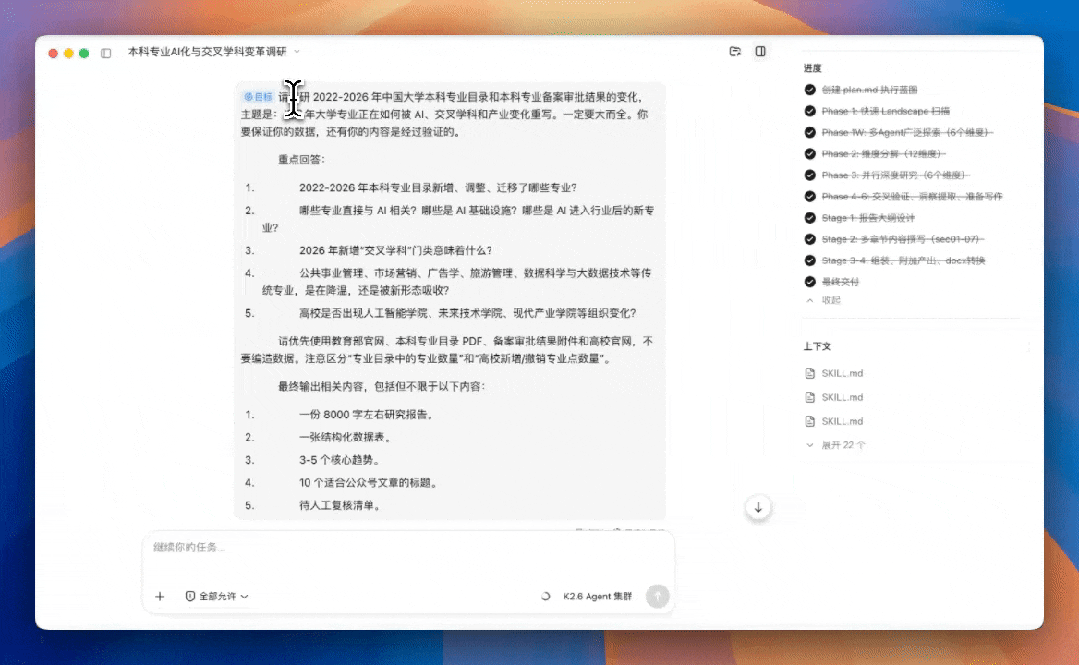Click the plus attachment icon

[x=160, y=596]
